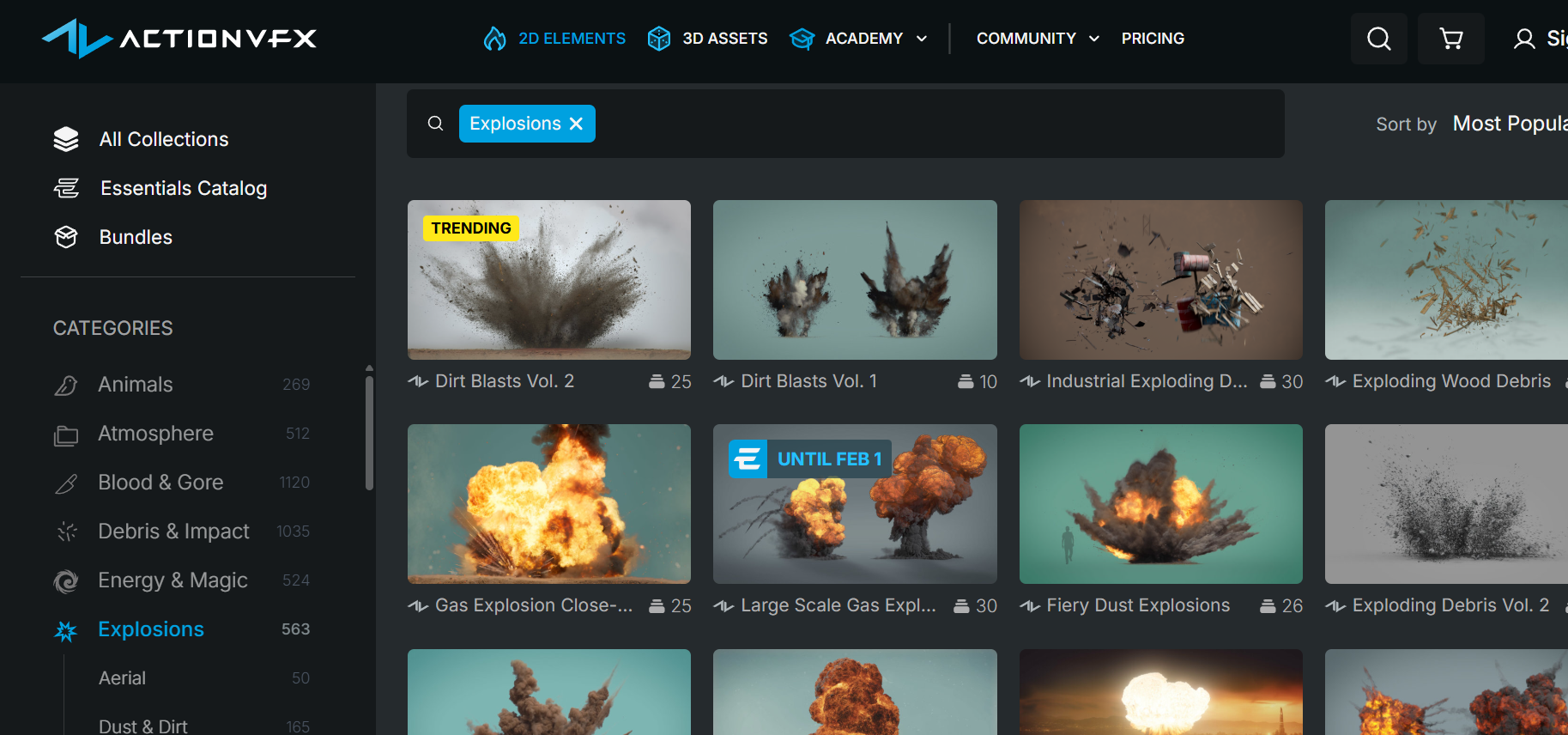Open Industrial Exploding Debris thumbnail
This screenshot has width=1568, height=735.
point(1161,280)
